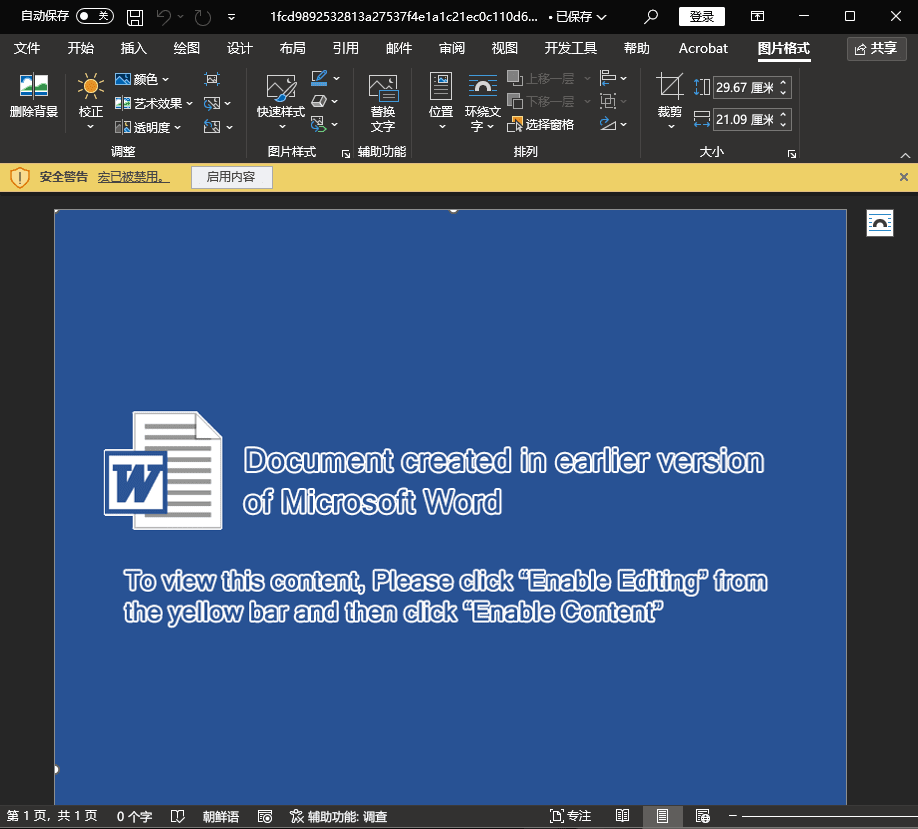Viewport: 918px width, 829px height.
Task: Open the Customize Quick Access Toolbar dropdown
Action: [x=231, y=17]
